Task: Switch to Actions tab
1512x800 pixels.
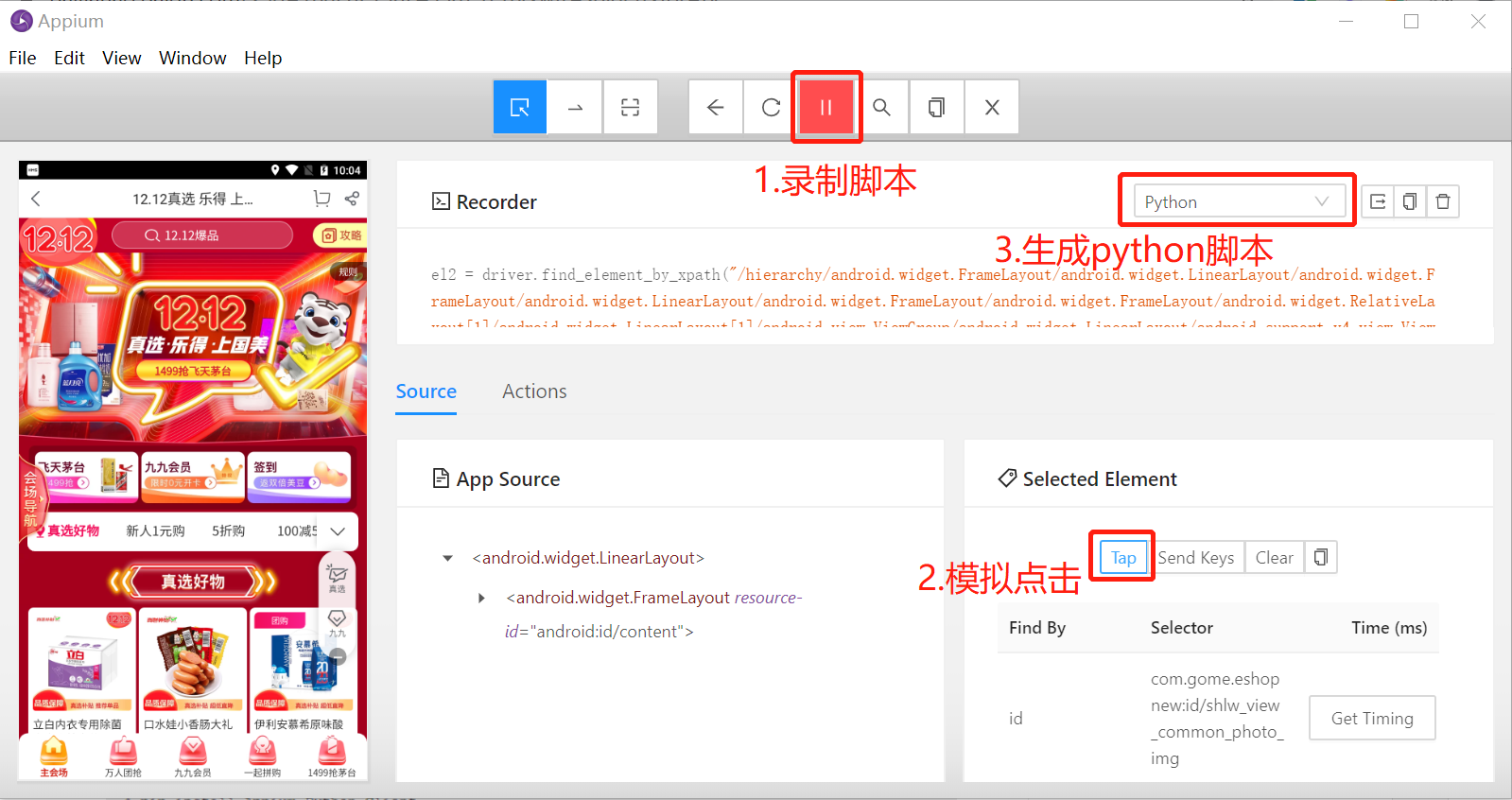Action: point(534,391)
